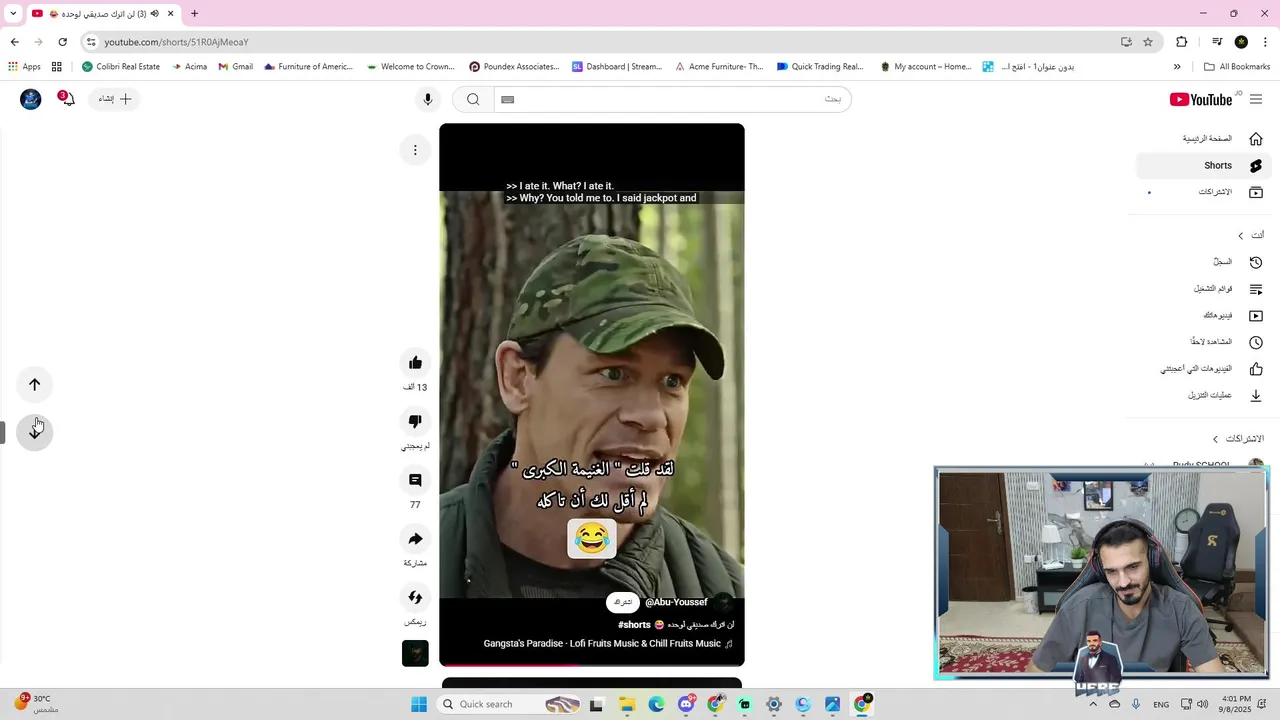The width and height of the screenshot is (1280, 720).
Task: Open the three-dot menu beside the short
Action: 415,150
